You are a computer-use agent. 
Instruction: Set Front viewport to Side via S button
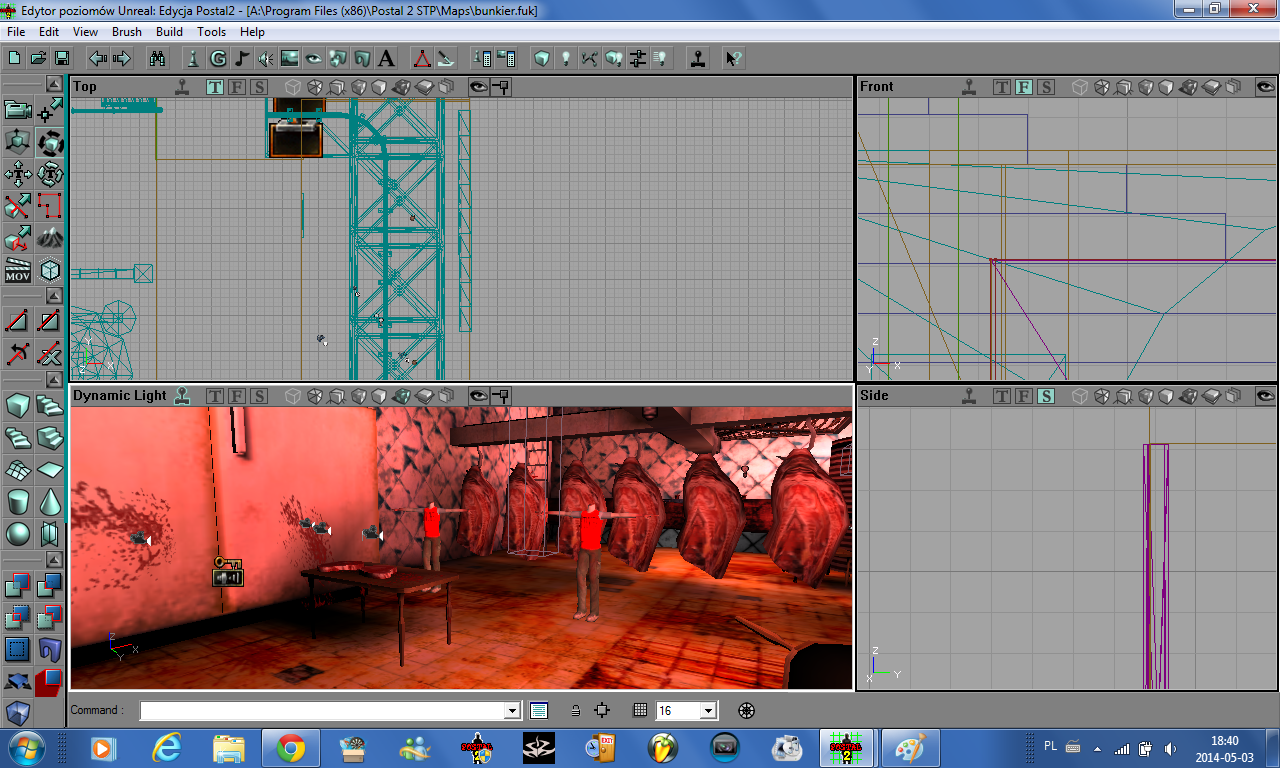tap(1046, 87)
